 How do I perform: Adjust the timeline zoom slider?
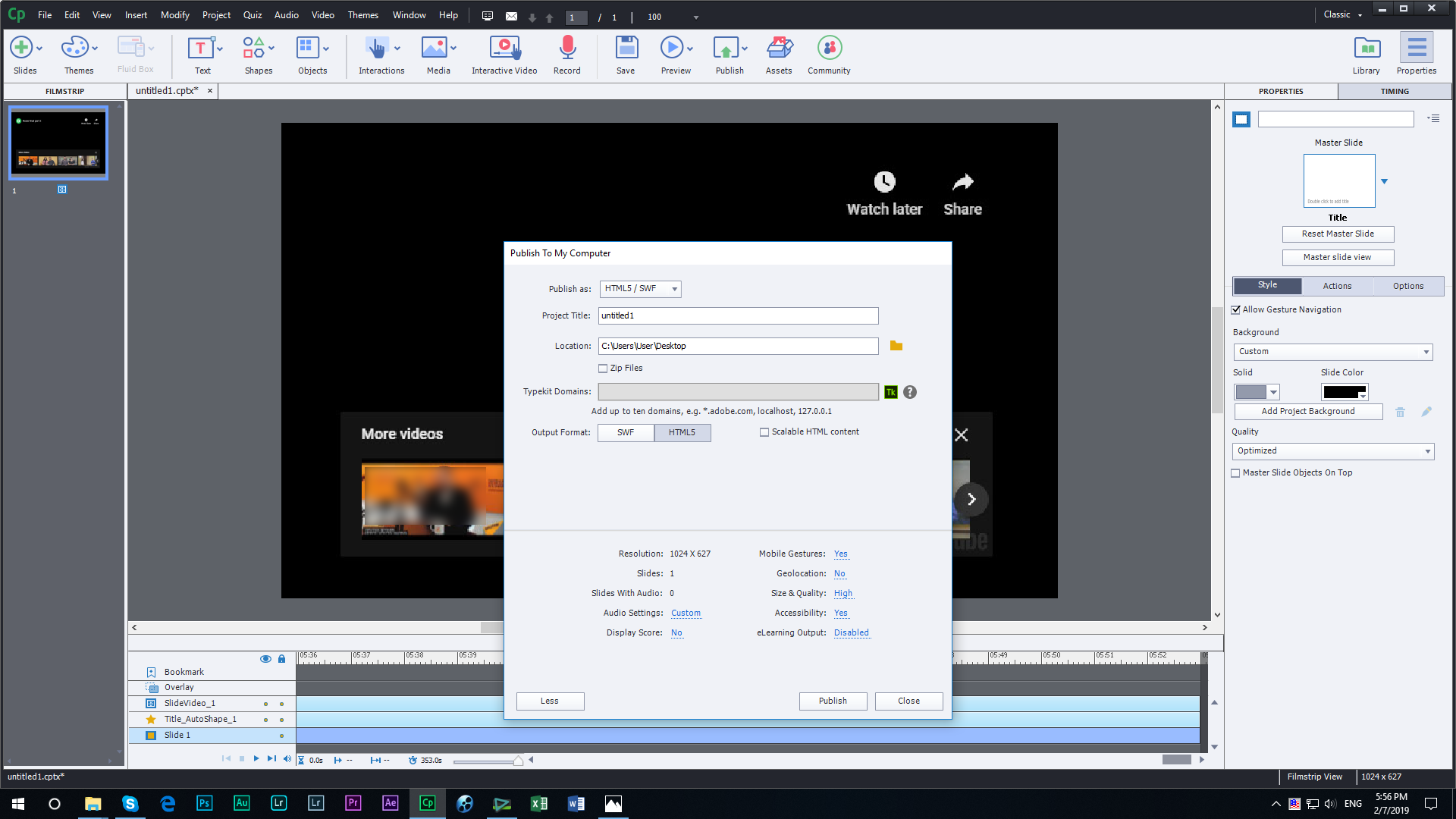point(518,761)
